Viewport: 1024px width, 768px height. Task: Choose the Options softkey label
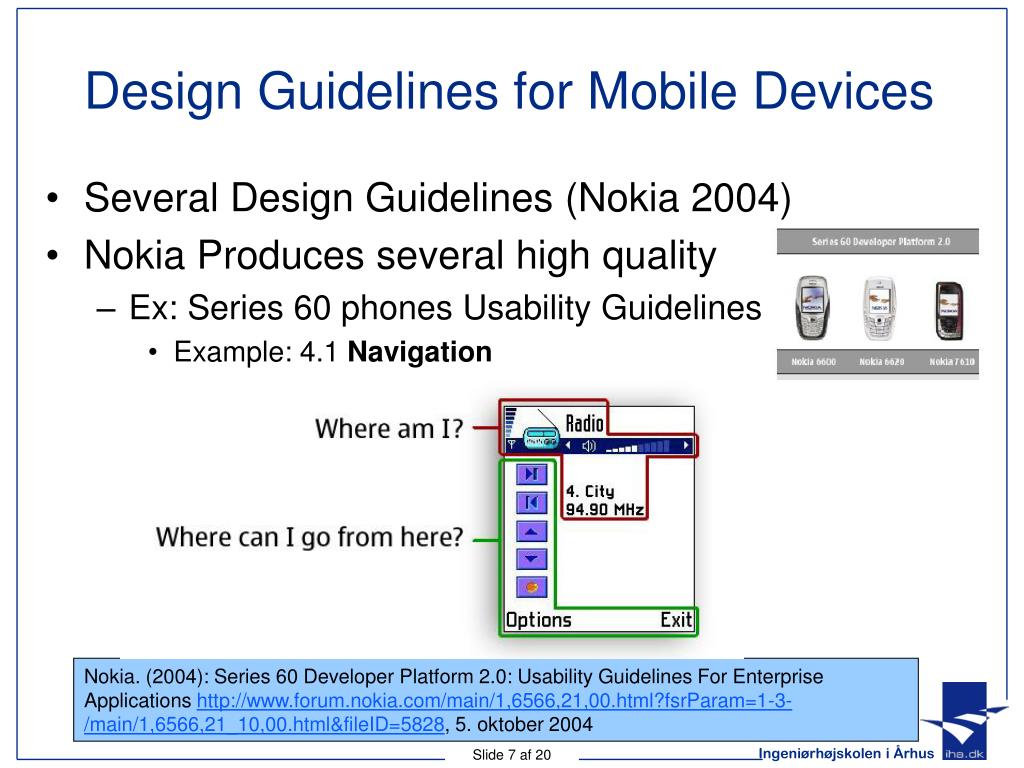539,620
